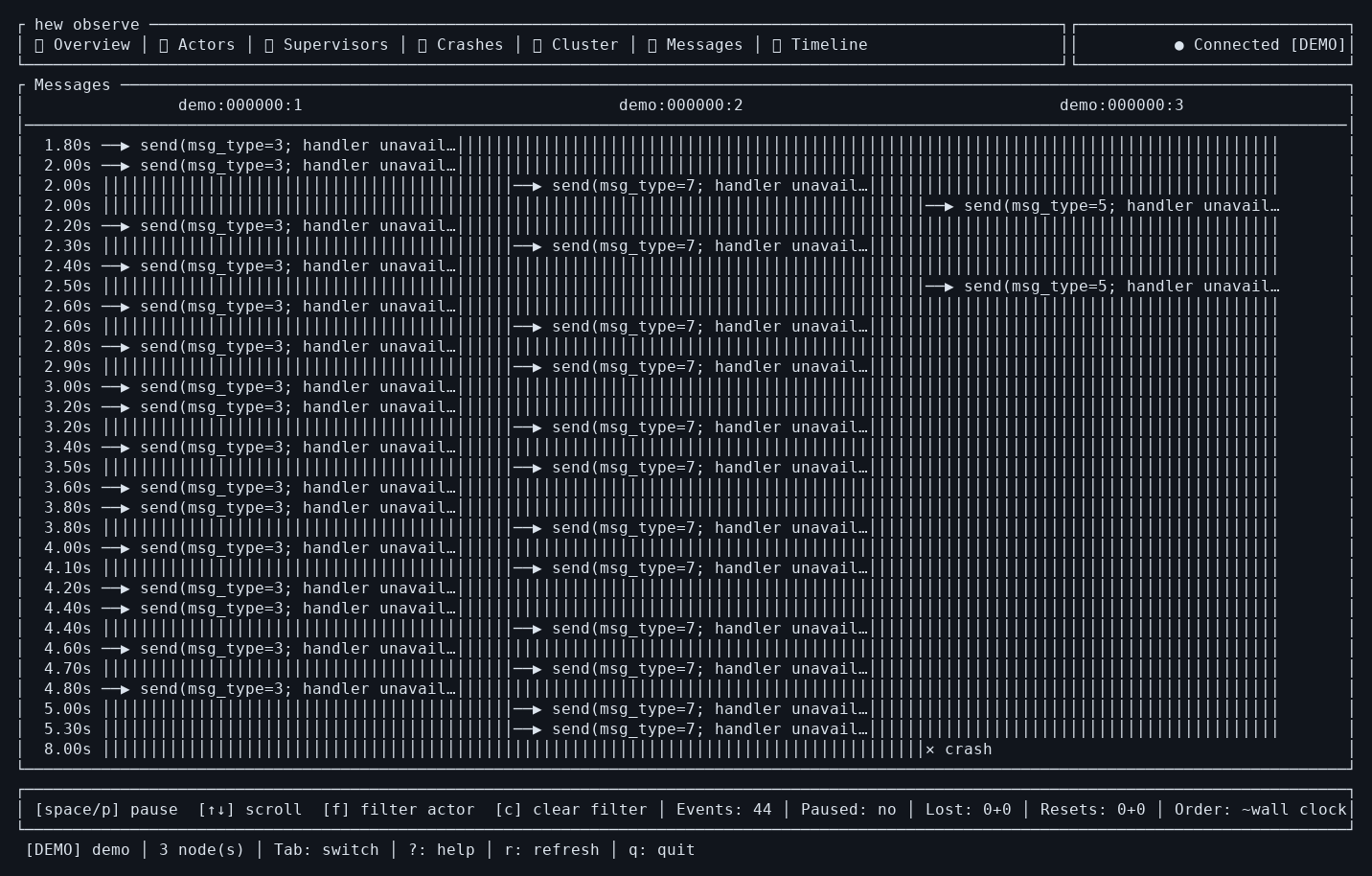
Task: Switch to the Timeline tab
Action: click(820, 45)
